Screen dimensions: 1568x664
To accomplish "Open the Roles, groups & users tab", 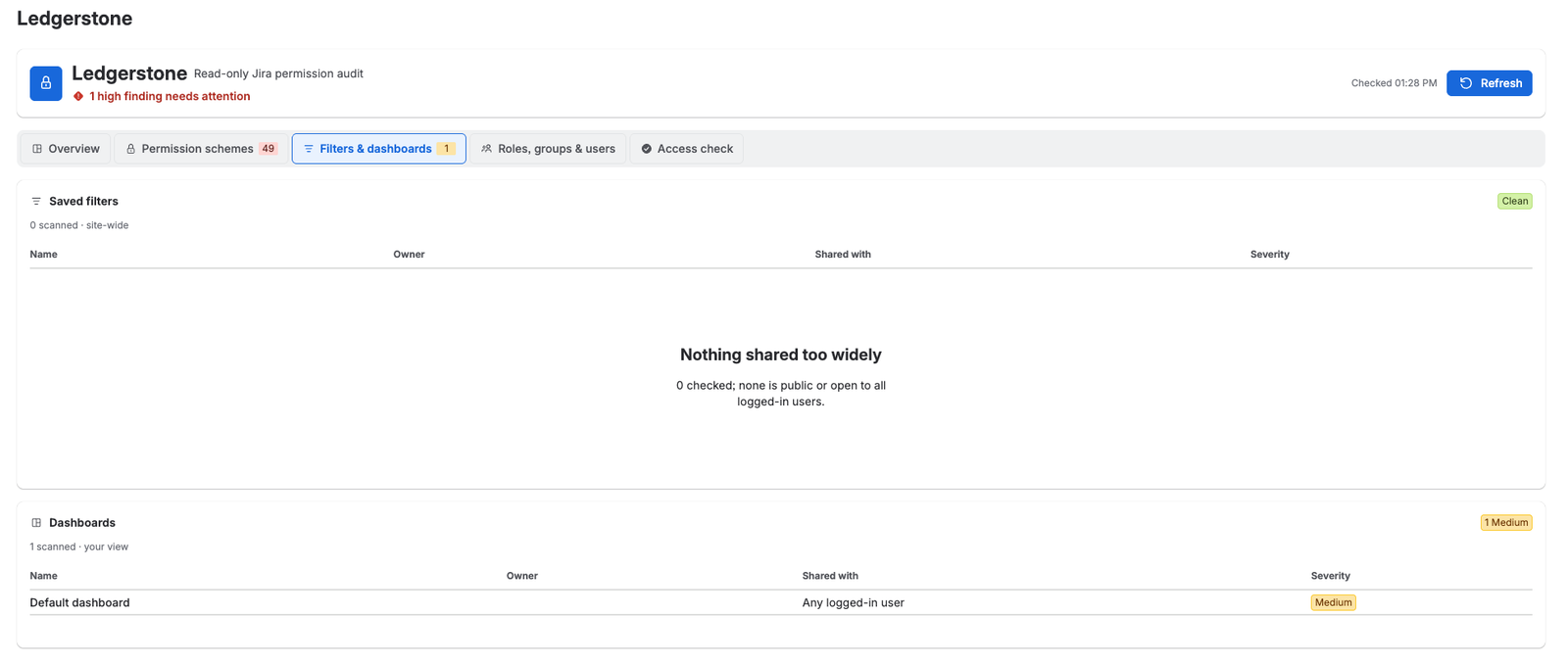I will (x=548, y=149).
